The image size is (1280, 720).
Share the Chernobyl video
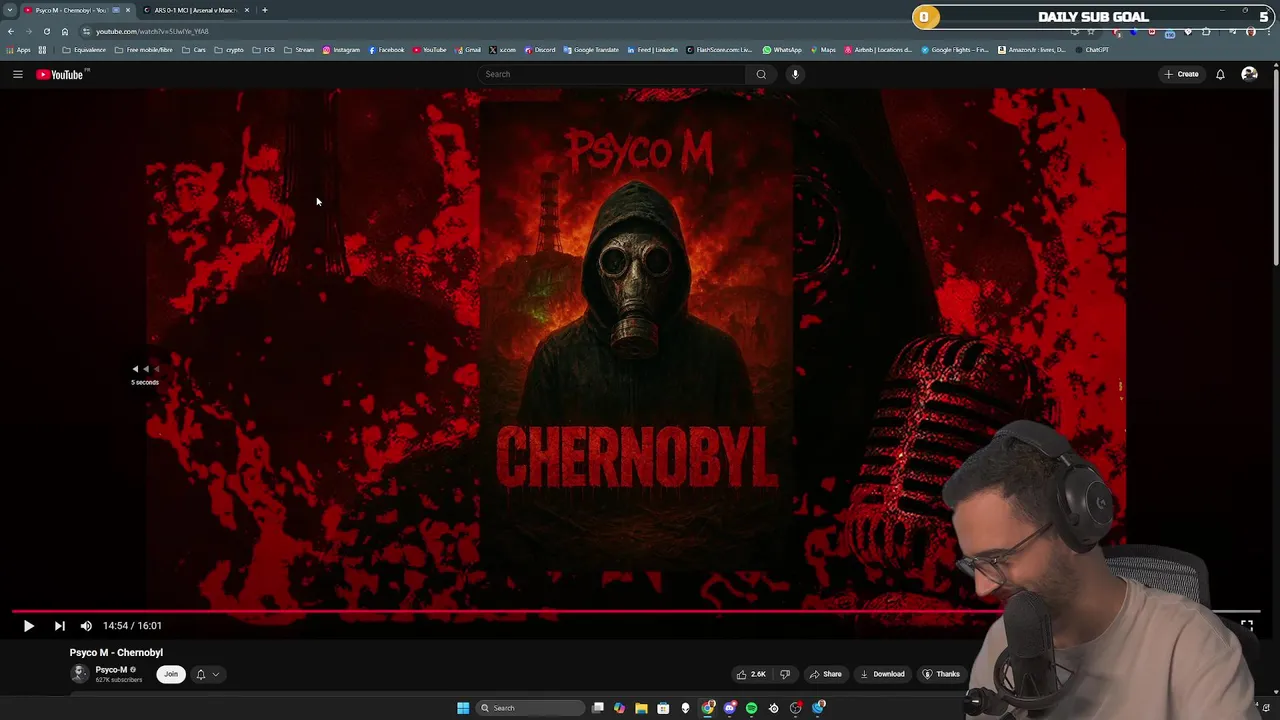click(825, 674)
